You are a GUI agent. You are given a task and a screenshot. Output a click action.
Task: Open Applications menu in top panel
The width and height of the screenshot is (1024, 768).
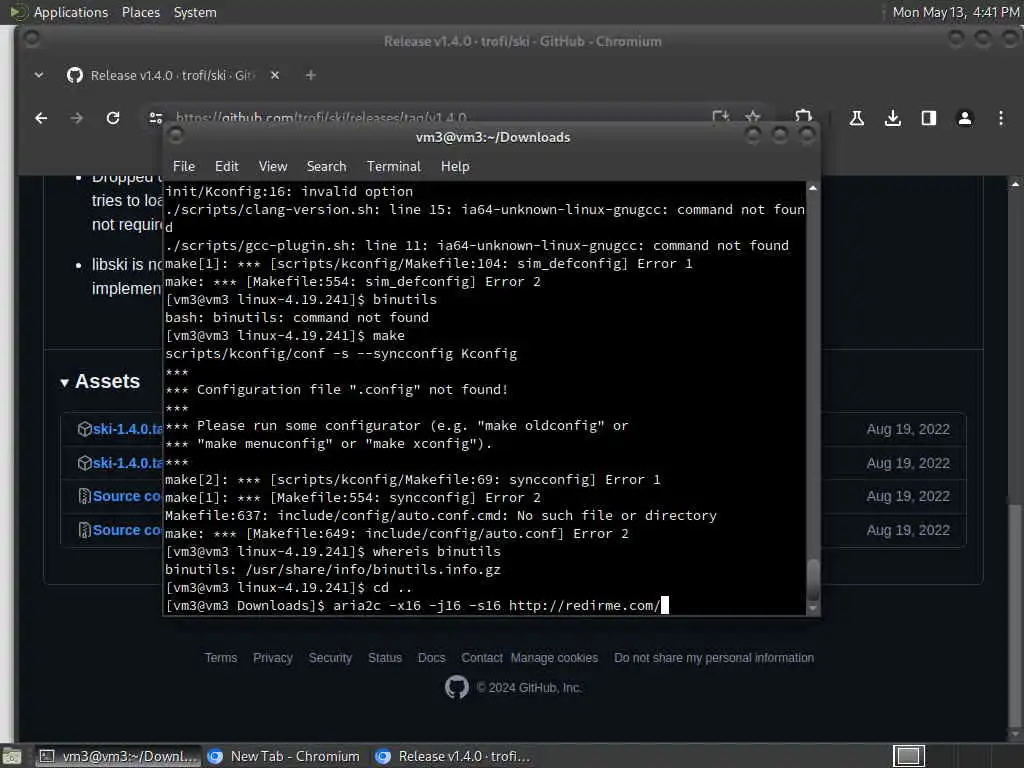tap(71, 12)
